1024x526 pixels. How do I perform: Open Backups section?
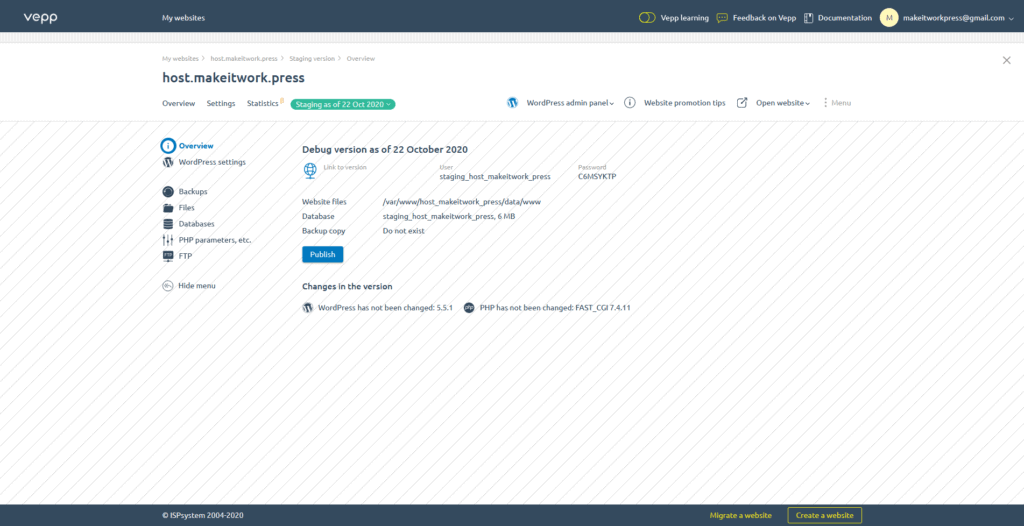point(193,191)
